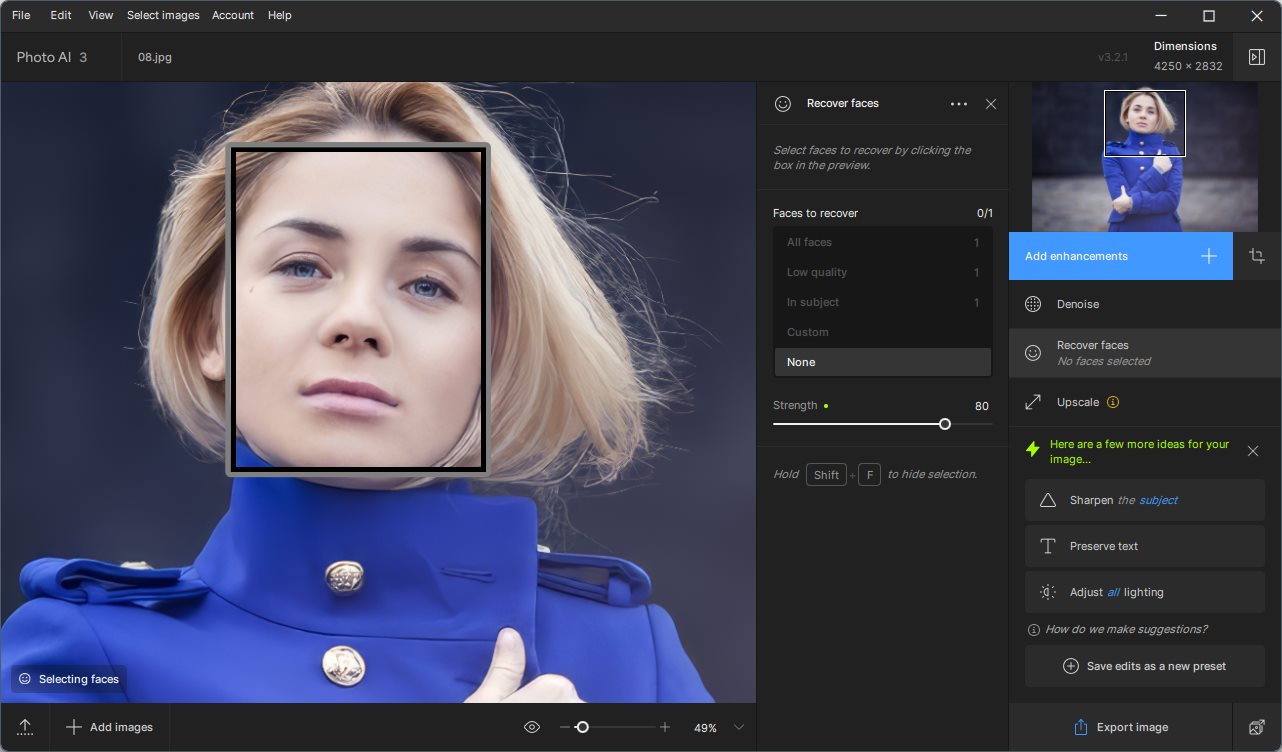Screen dimensions: 1282x752
Task: Open the Recover faces three-dot options menu
Action: 958,104
